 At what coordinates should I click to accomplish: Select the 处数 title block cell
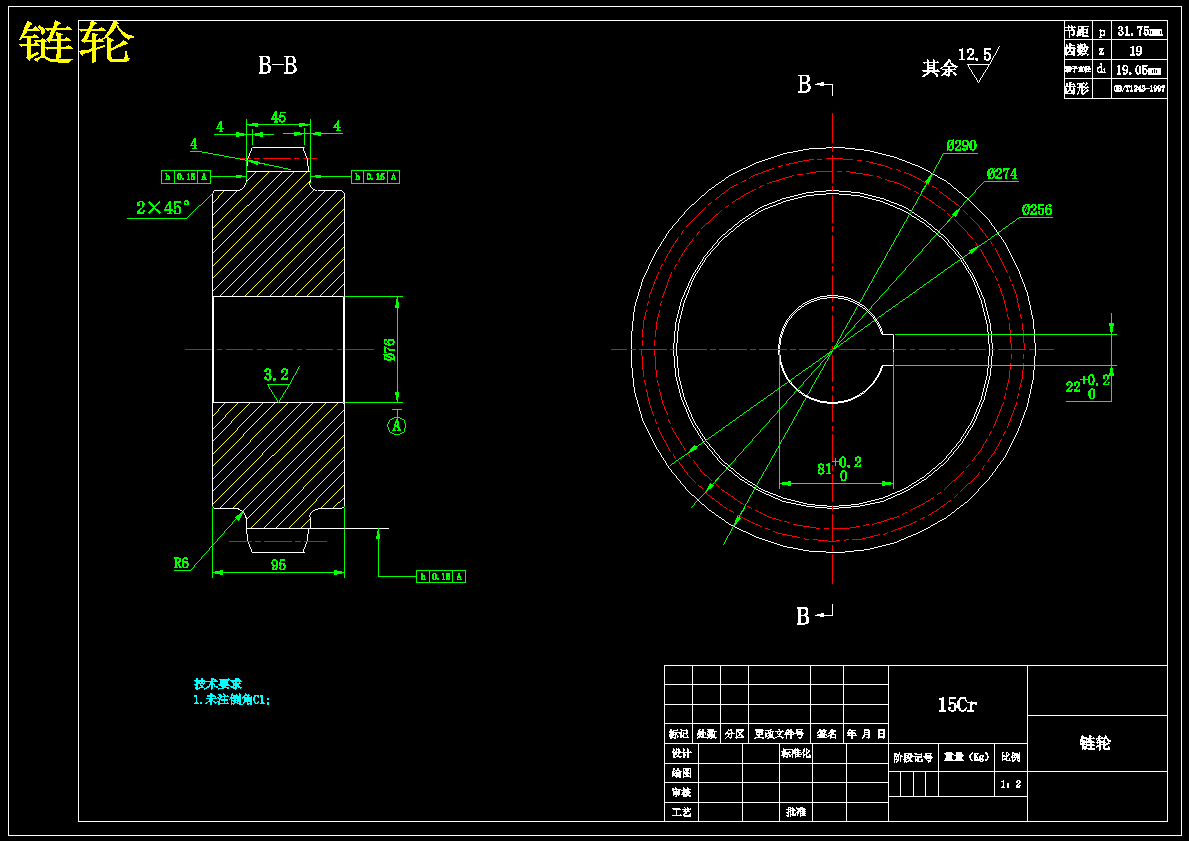[707, 734]
